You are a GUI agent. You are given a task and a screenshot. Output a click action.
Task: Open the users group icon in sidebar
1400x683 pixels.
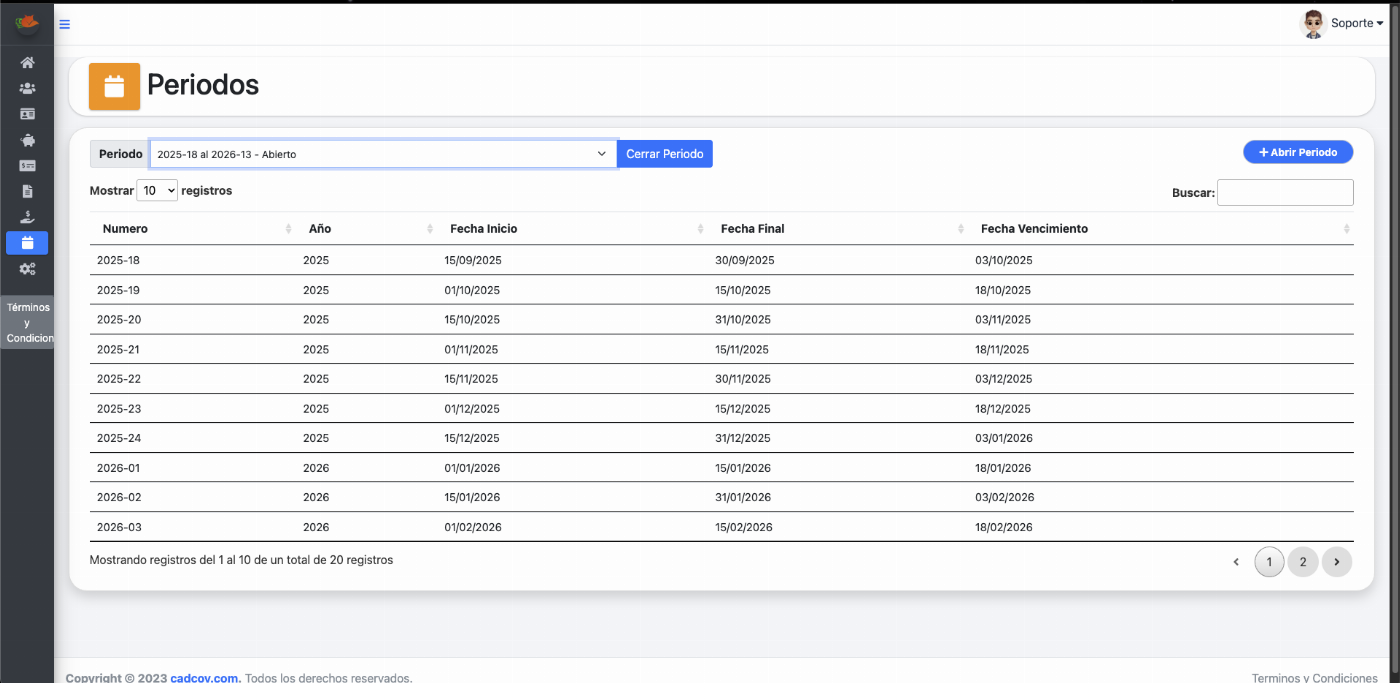click(27, 88)
